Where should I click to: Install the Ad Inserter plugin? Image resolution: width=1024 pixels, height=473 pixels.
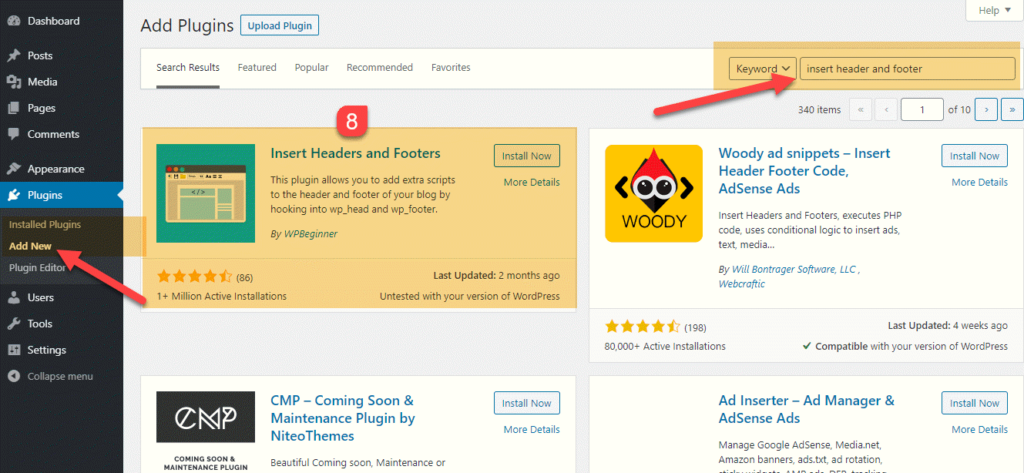pyautogui.click(x=974, y=403)
